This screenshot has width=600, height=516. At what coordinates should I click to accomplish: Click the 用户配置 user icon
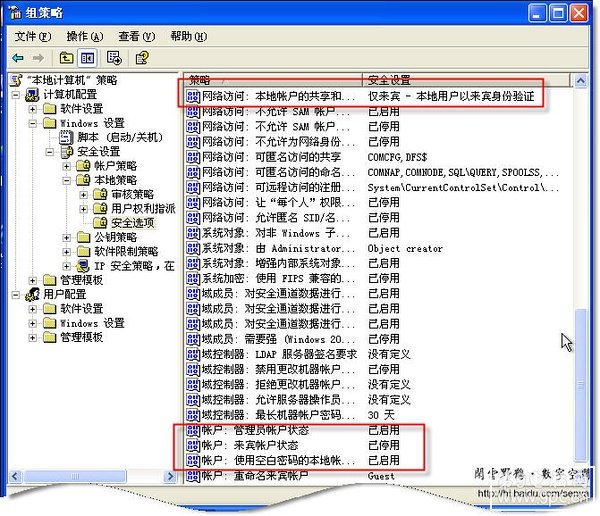(x=32, y=294)
